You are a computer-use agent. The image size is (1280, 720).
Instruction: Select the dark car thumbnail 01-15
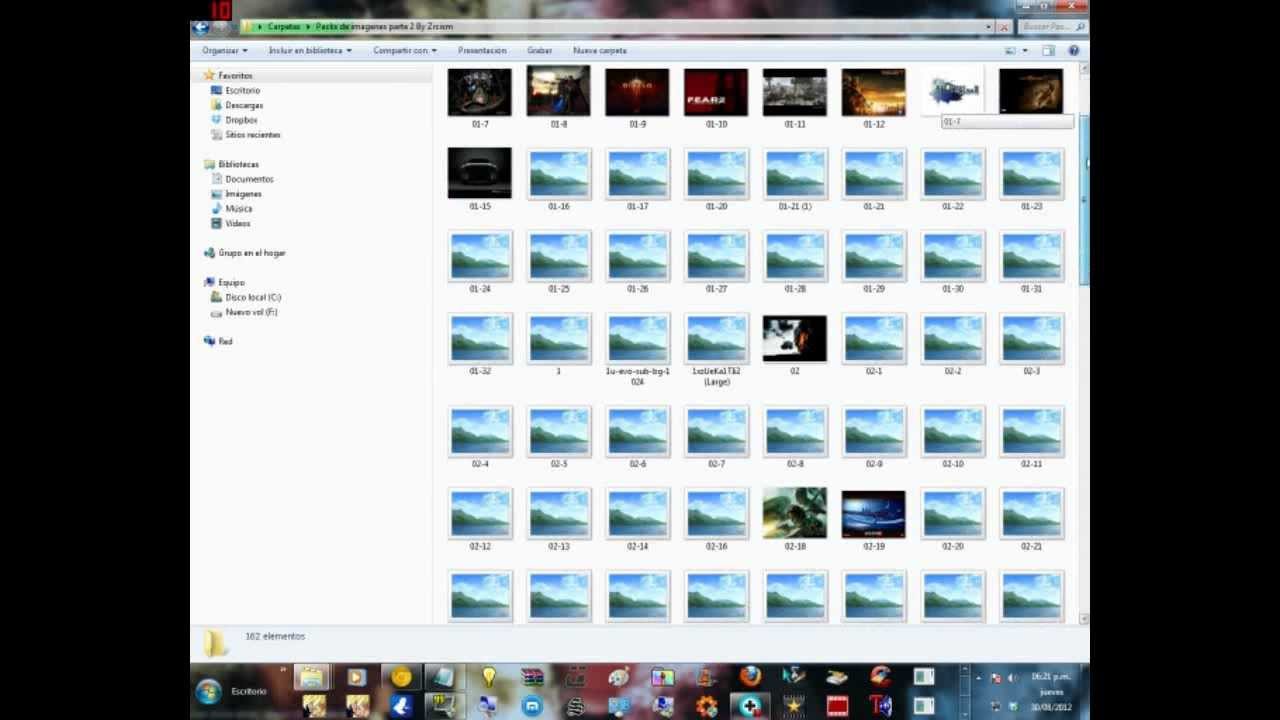480,173
